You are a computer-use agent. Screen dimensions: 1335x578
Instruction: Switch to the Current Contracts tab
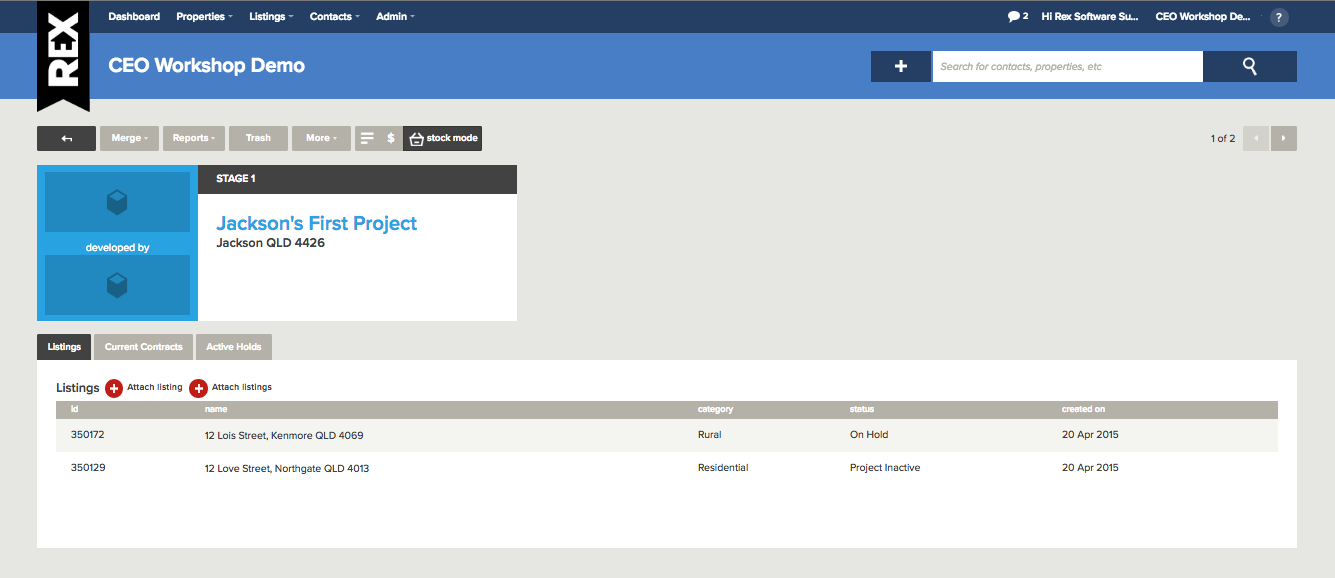143,347
